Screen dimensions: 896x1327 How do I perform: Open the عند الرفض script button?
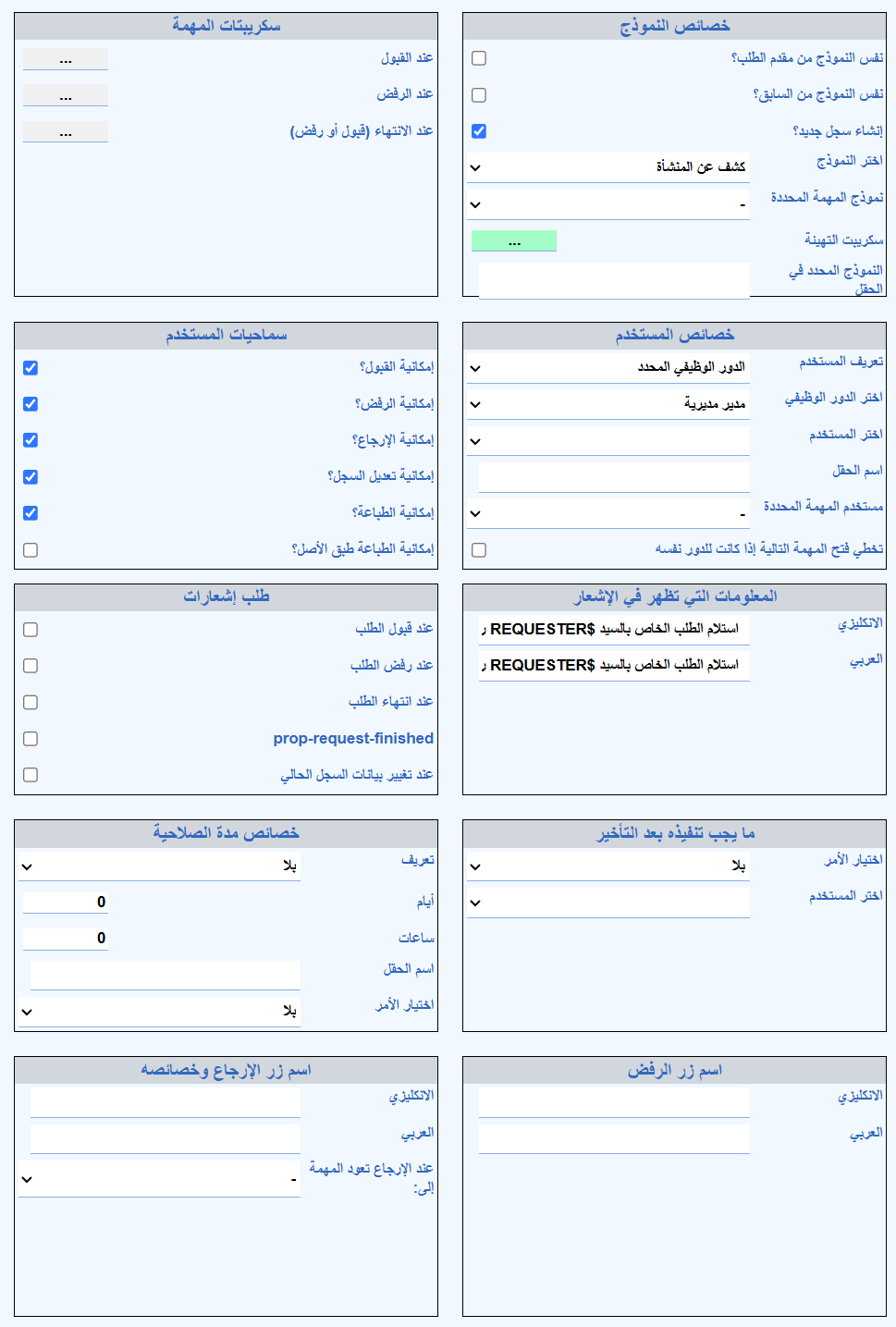[66, 95]
